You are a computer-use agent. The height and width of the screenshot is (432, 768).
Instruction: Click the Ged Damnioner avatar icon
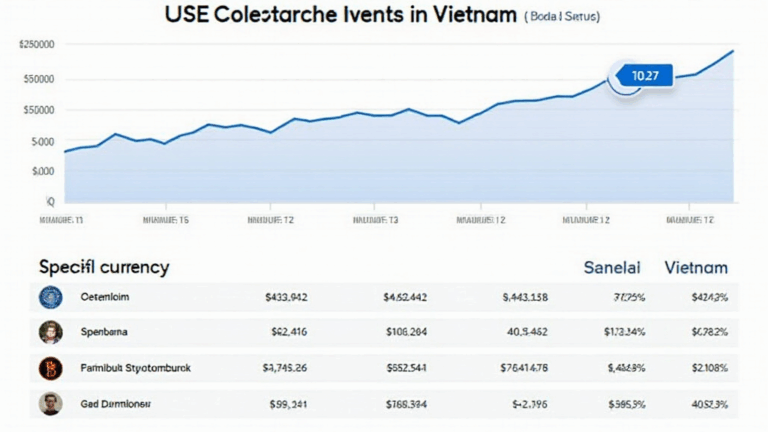click(50, 404)
